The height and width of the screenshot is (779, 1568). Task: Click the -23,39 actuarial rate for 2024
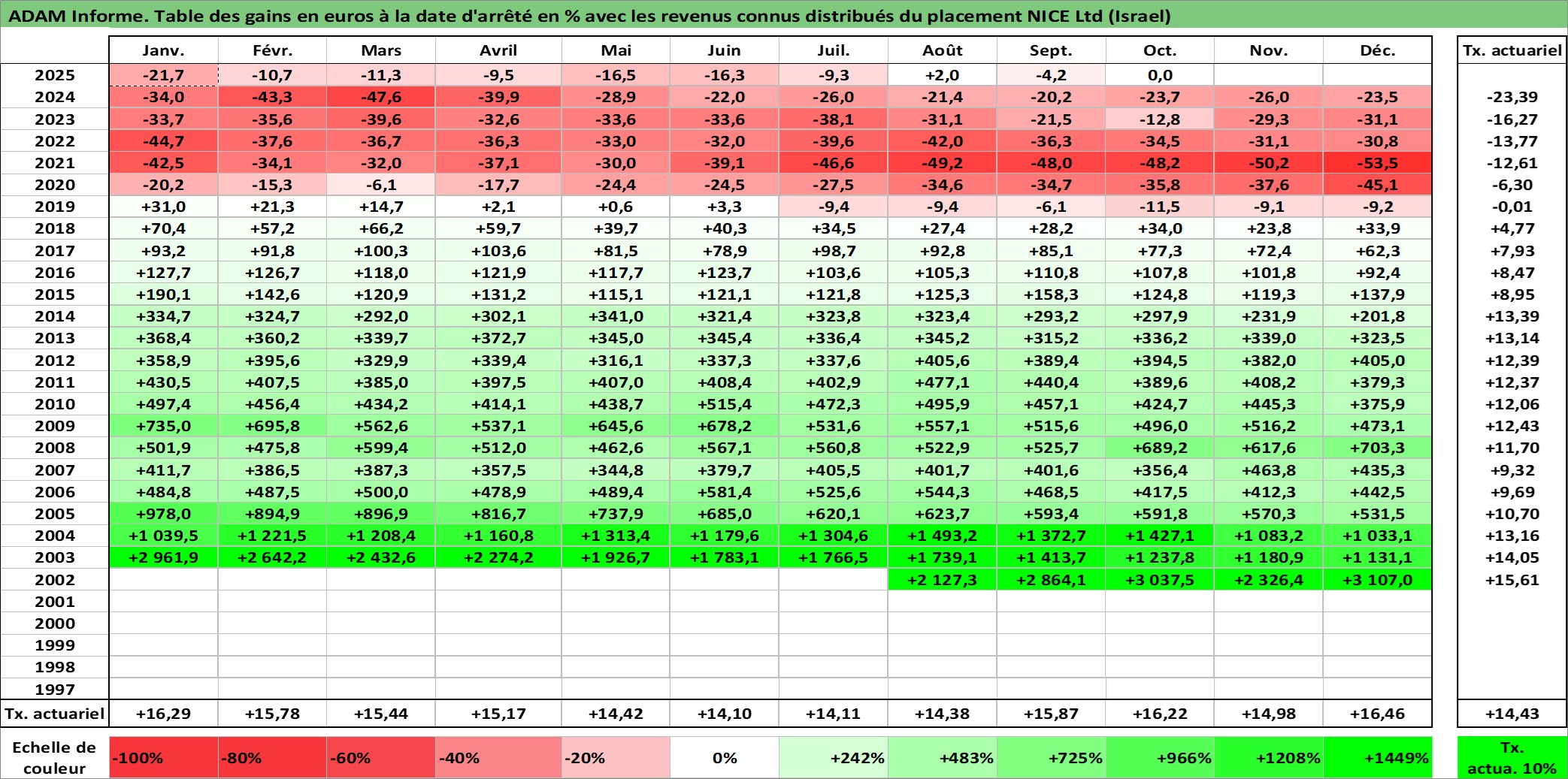1512,97
